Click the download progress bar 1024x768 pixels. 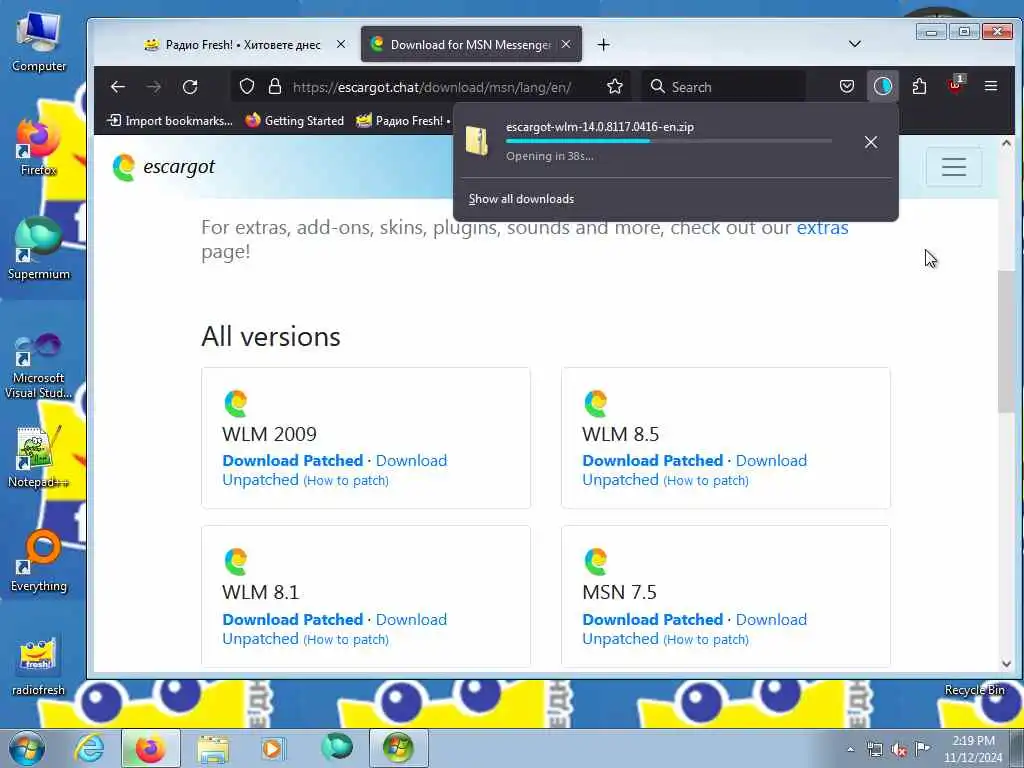(669, 141)
